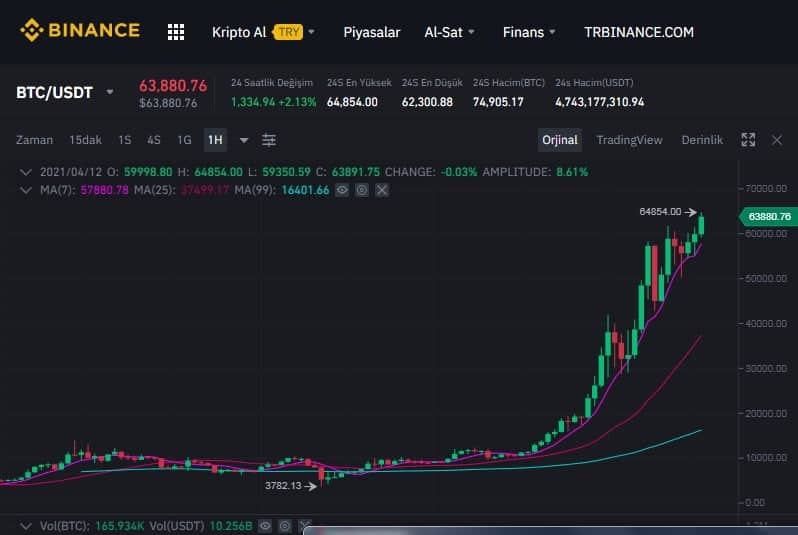Remove the MA indicator

[381, 190]
